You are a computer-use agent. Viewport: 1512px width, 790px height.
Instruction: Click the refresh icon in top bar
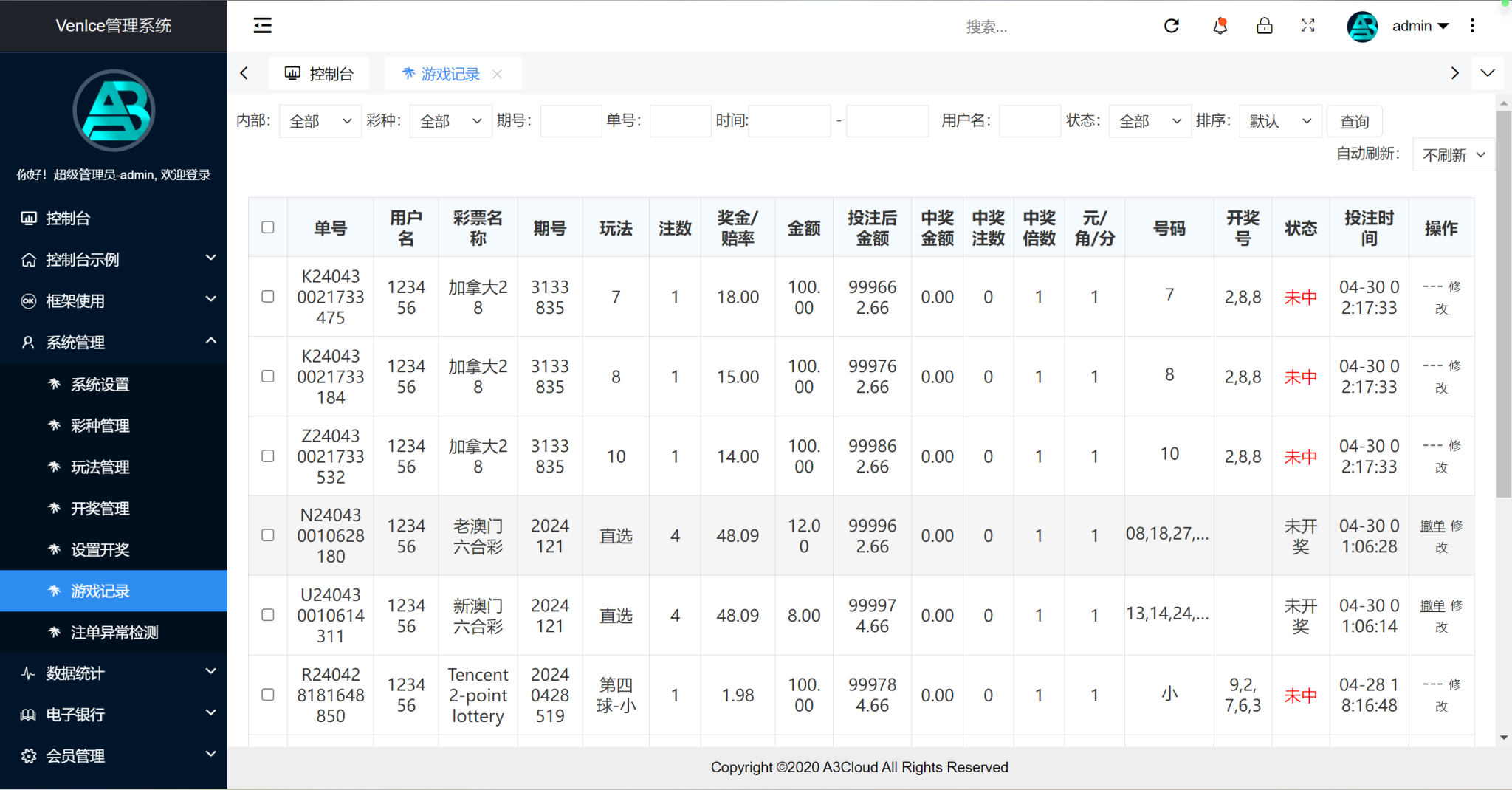1172,26
